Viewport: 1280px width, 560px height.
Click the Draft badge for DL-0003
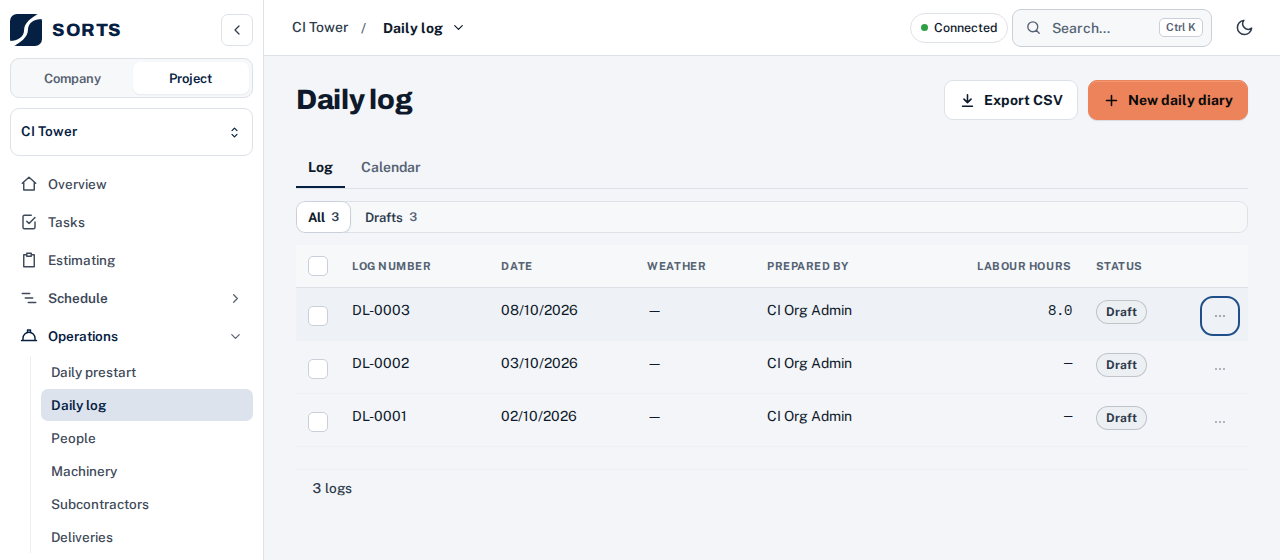(1121, 312)
